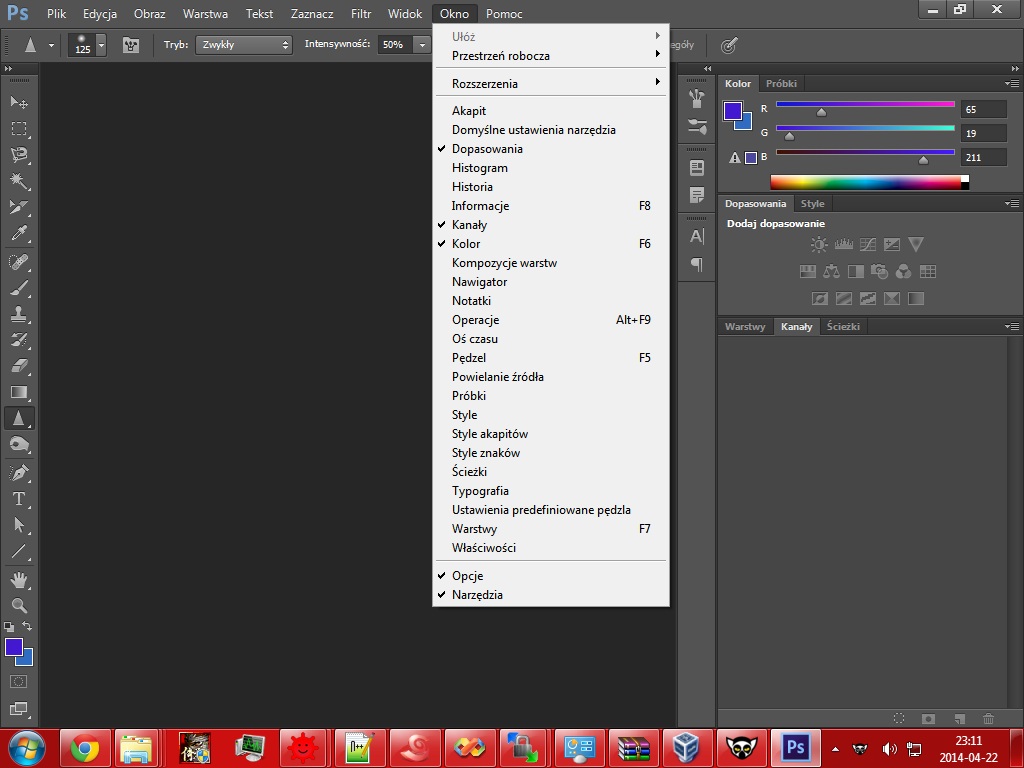Select the Healing Brush tool
Viewport: 1024px width, 768px height.
click(x=19, y=262)
